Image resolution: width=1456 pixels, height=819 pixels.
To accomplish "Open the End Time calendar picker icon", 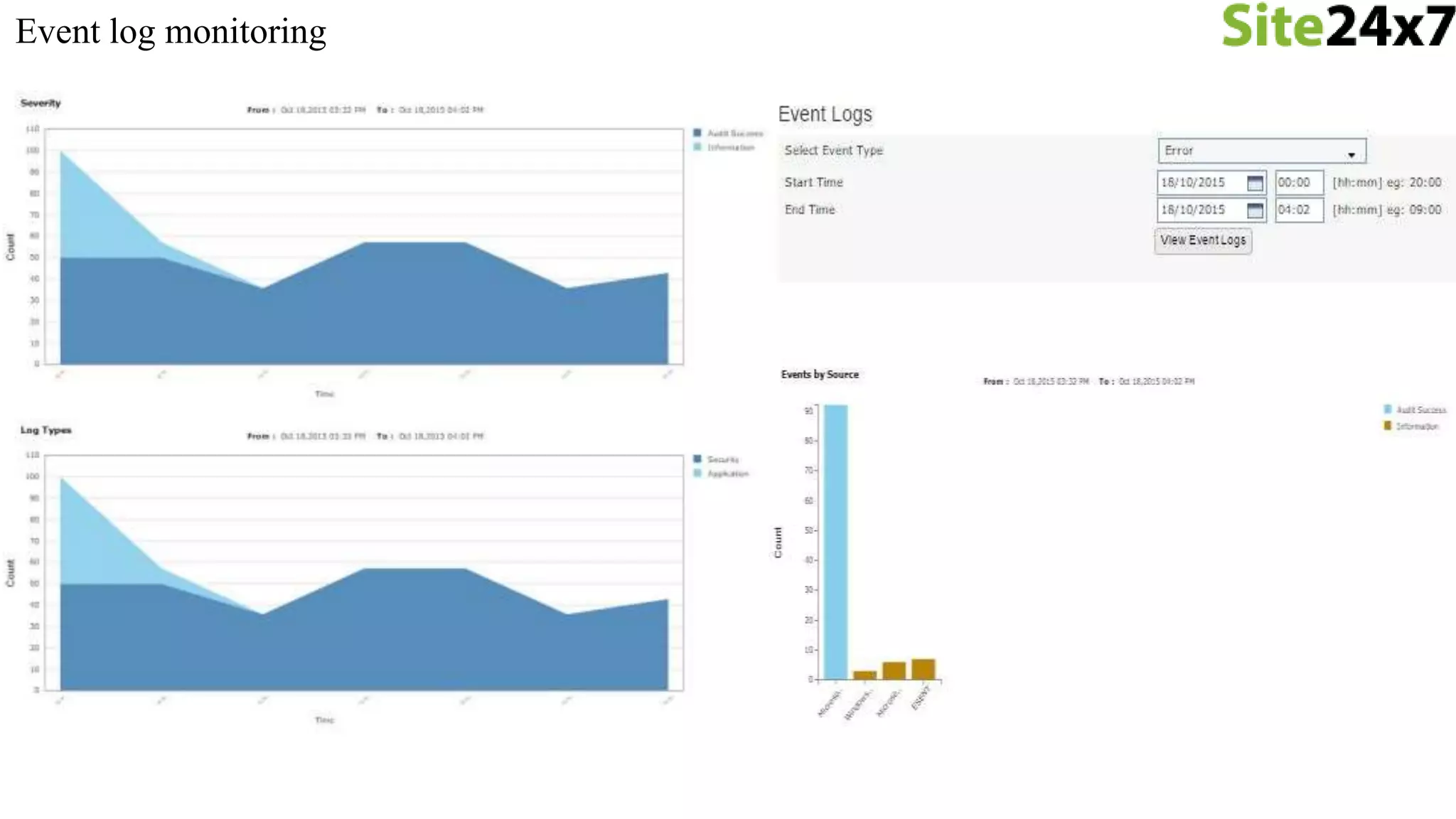I will click(x=1255, y=210).
